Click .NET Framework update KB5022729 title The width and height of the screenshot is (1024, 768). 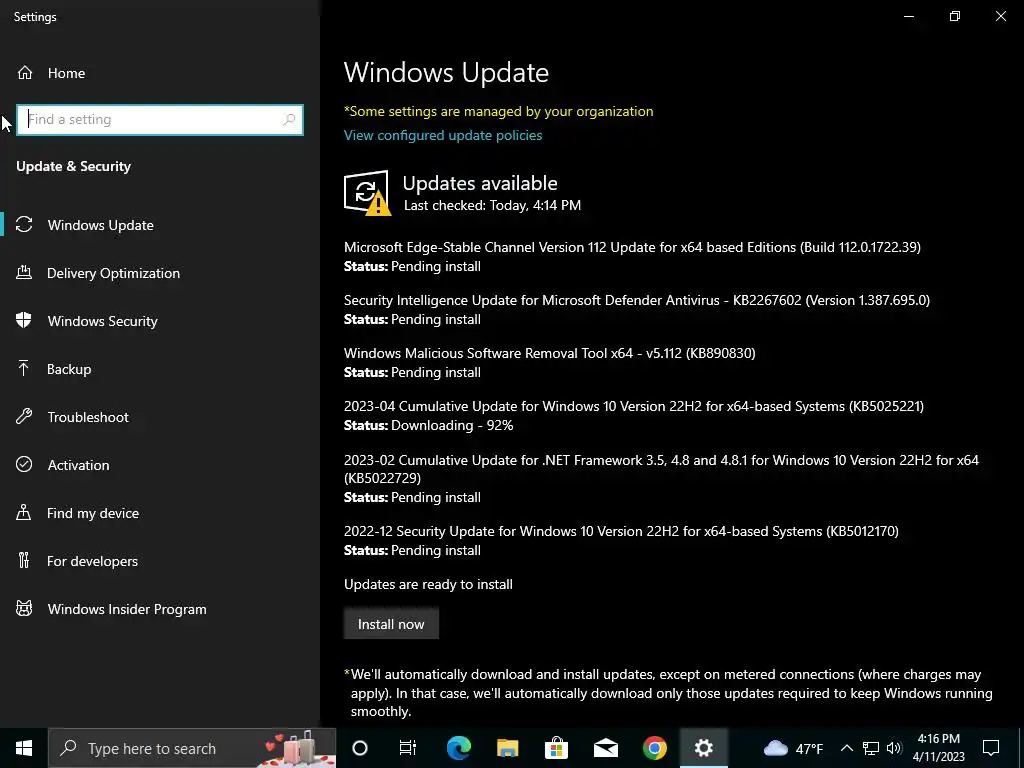662,469
